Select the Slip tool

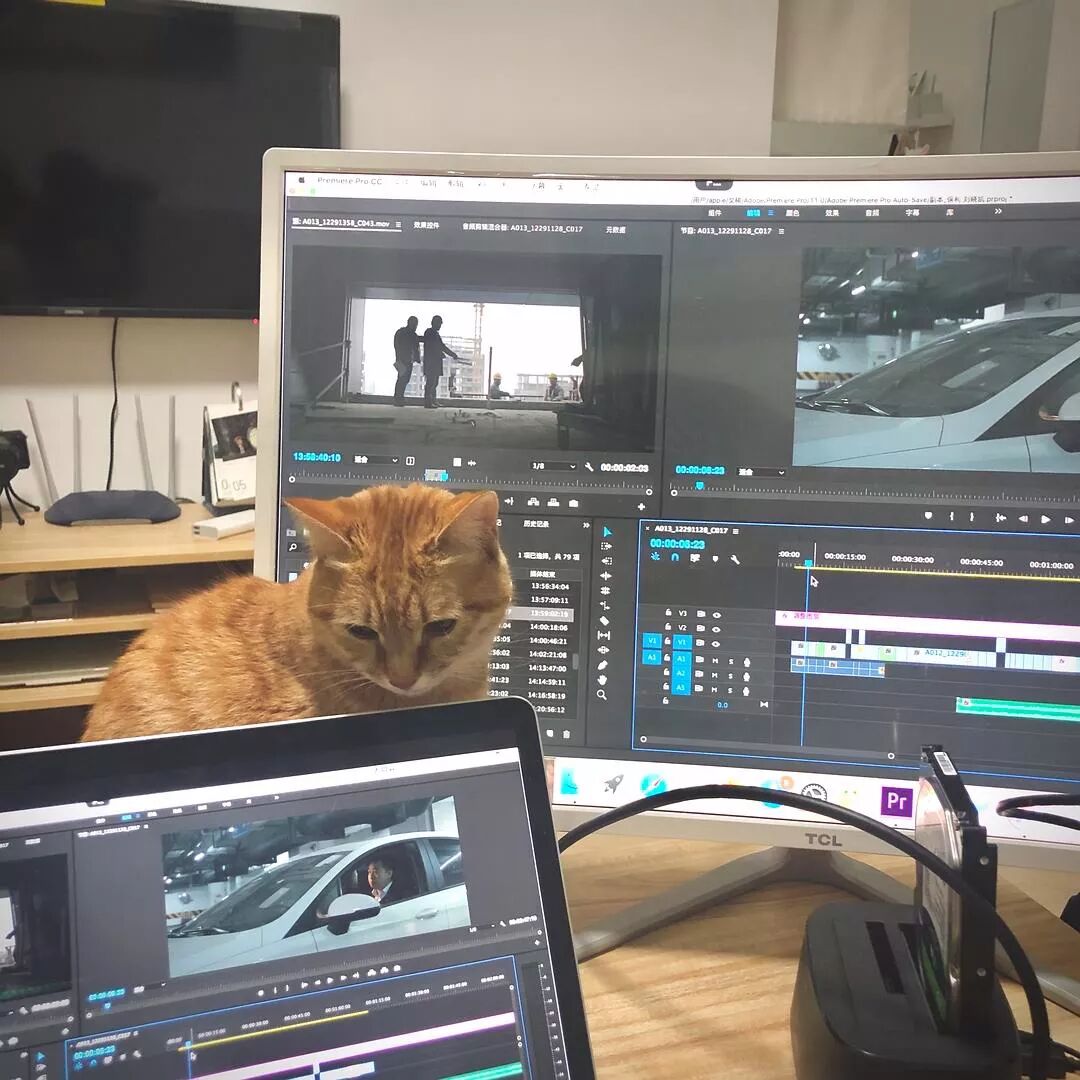pos(603,635)
